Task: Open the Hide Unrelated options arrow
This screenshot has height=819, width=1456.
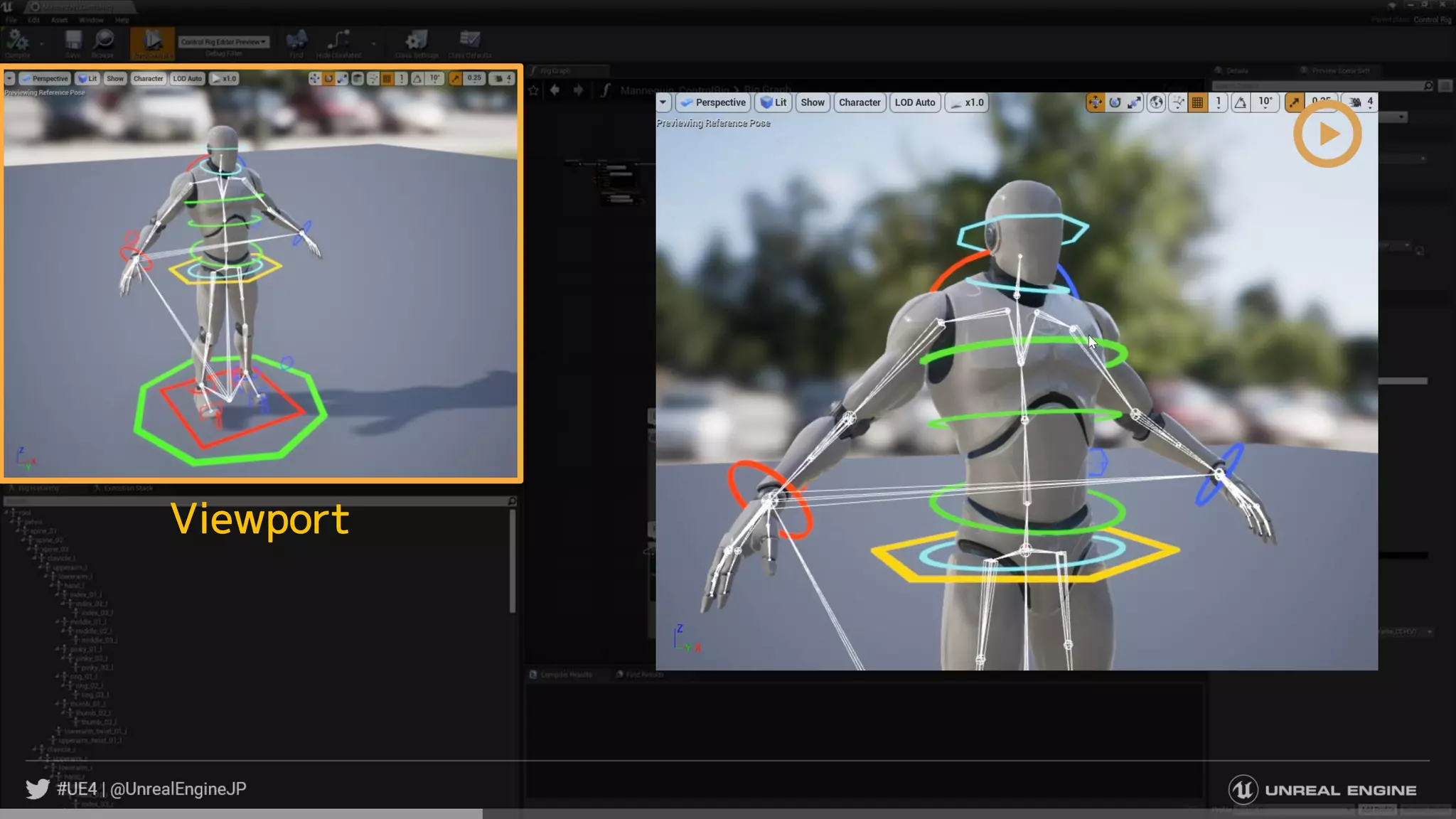Action: click(373, 43)
